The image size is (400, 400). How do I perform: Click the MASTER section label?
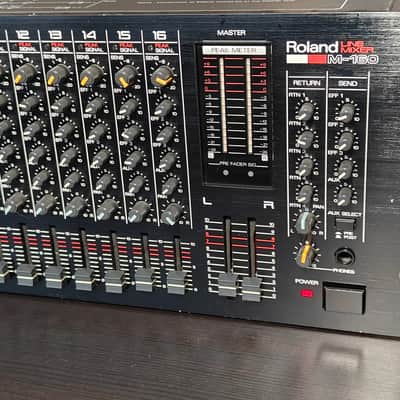pyautogui.click(x=231, y=33)
